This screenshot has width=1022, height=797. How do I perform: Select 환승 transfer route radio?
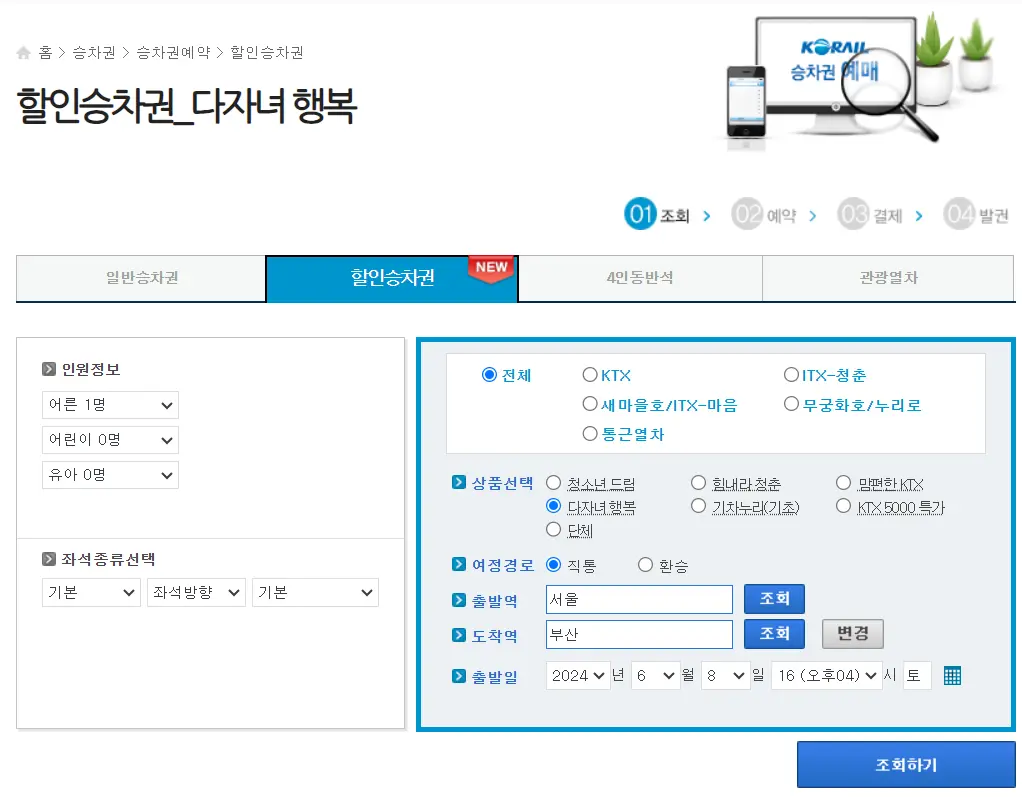point(645,564)
